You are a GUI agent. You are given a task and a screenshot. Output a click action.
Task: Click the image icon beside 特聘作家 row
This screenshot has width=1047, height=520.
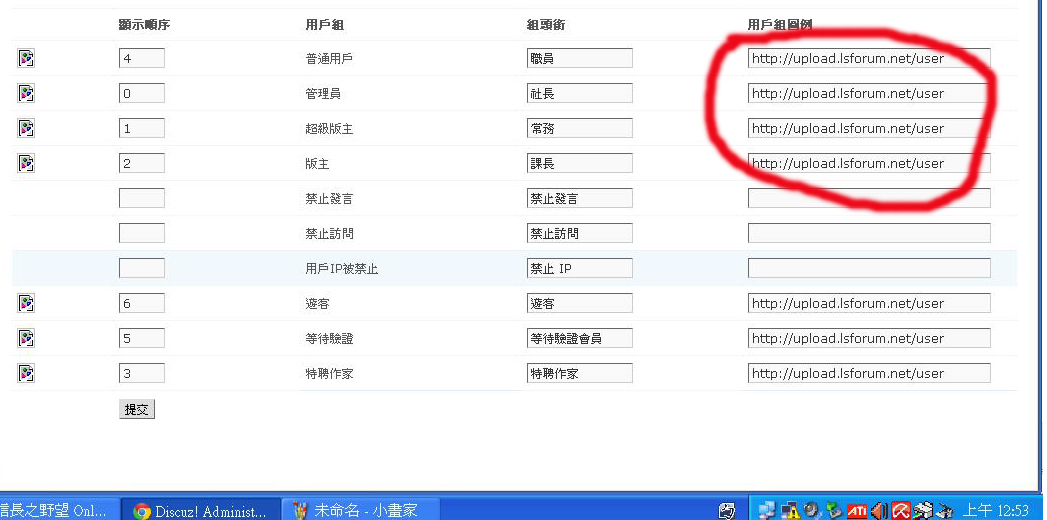[26, 373]
